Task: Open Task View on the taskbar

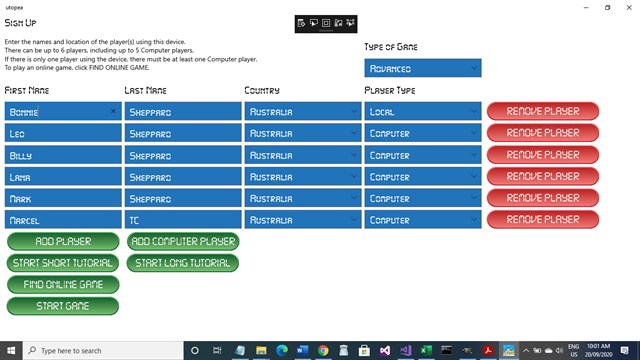Action: pyautogui.click(x=217, y=351)
